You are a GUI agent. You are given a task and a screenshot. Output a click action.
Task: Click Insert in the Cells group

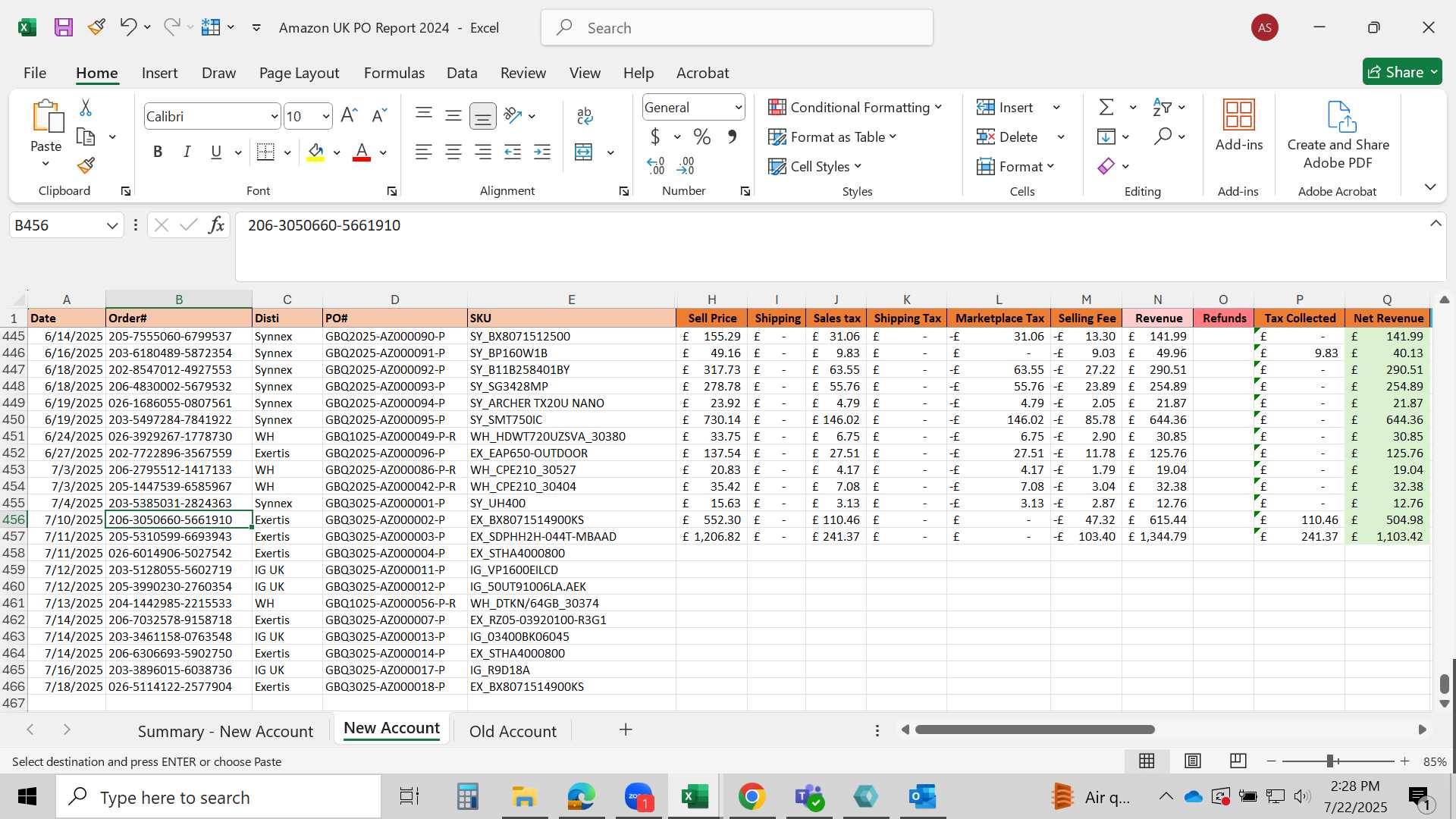[x=1006, y=108]
